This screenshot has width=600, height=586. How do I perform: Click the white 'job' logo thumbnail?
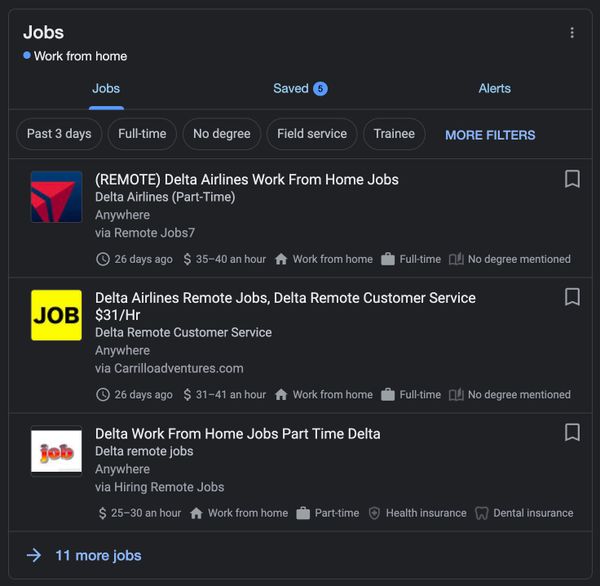point(56,451)
